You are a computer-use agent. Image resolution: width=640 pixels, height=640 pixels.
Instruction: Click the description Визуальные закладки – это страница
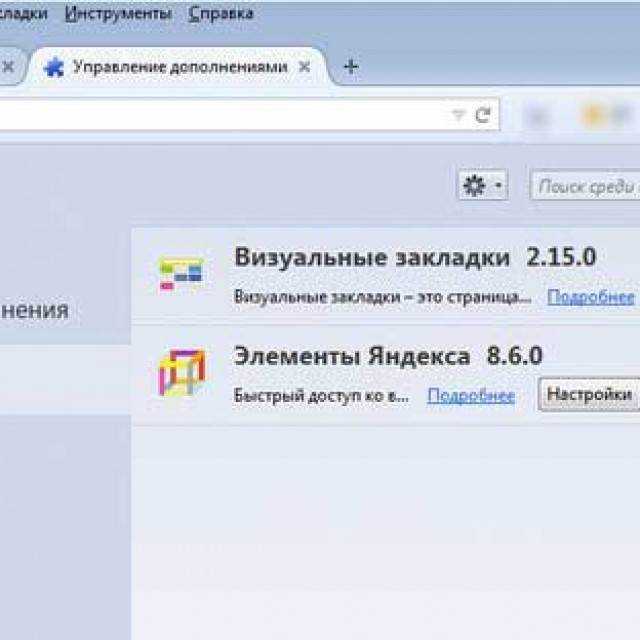[382, 297]
